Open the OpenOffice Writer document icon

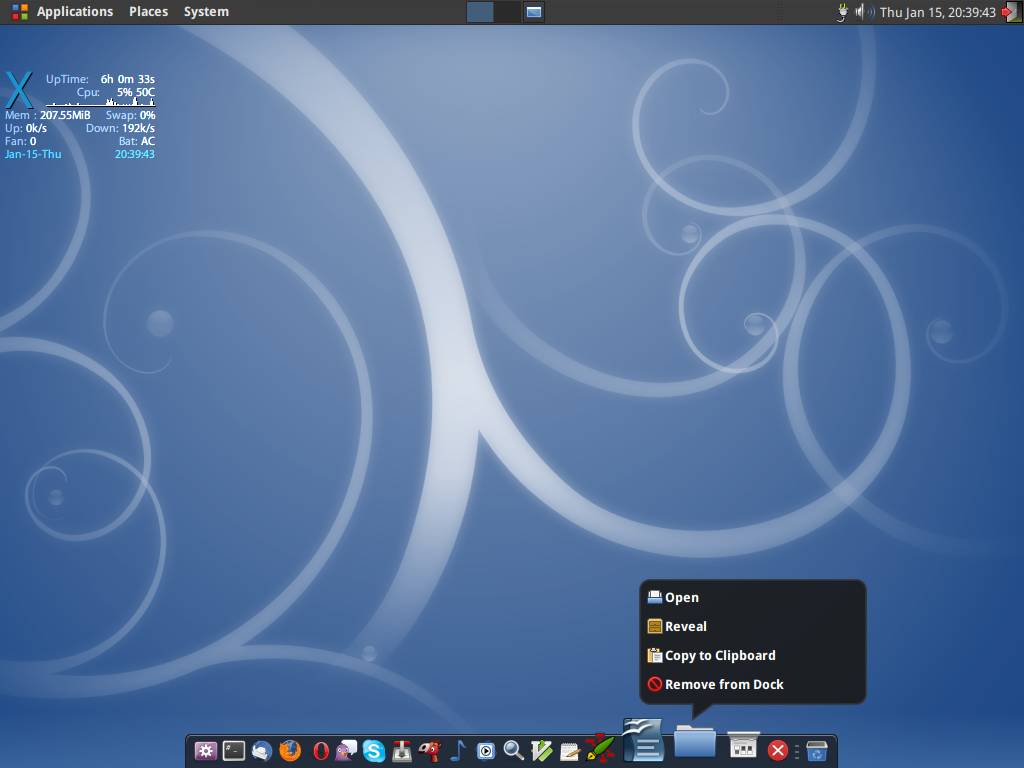point(643,740)
